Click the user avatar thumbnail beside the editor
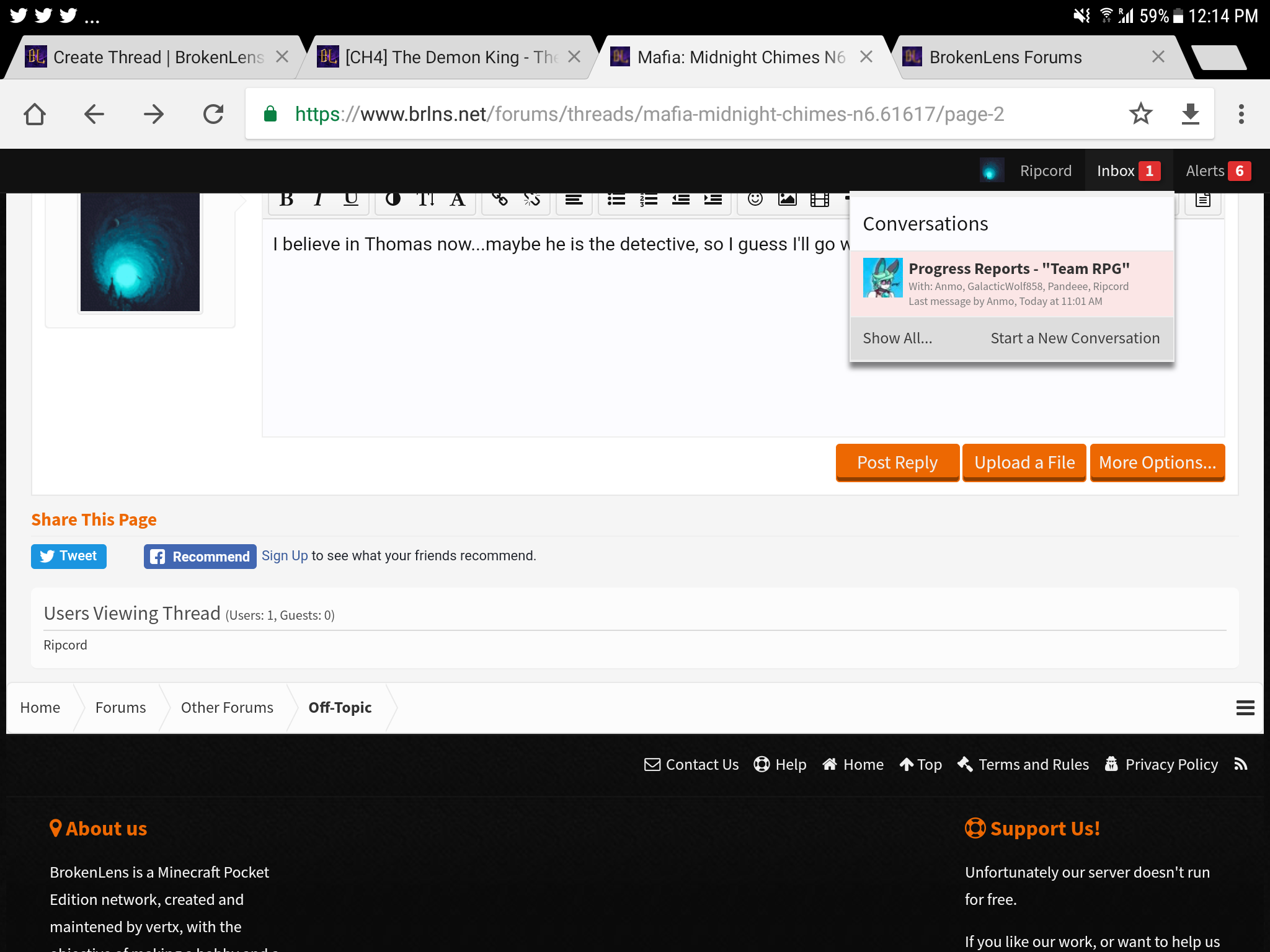This screenshot has width=1270, height=952. 140,252
